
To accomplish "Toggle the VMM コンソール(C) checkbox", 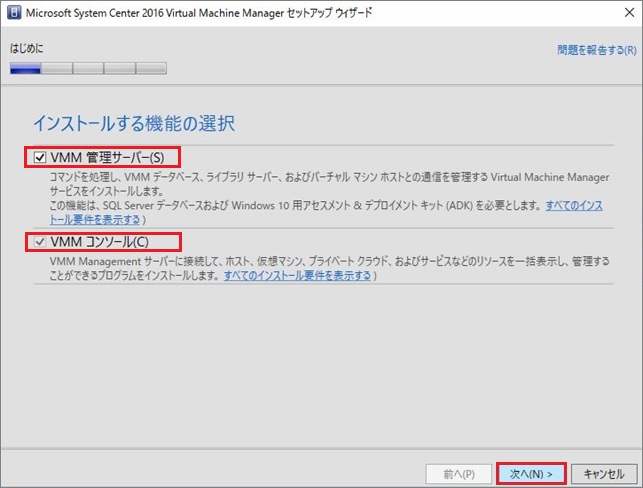I will point(40,241).
